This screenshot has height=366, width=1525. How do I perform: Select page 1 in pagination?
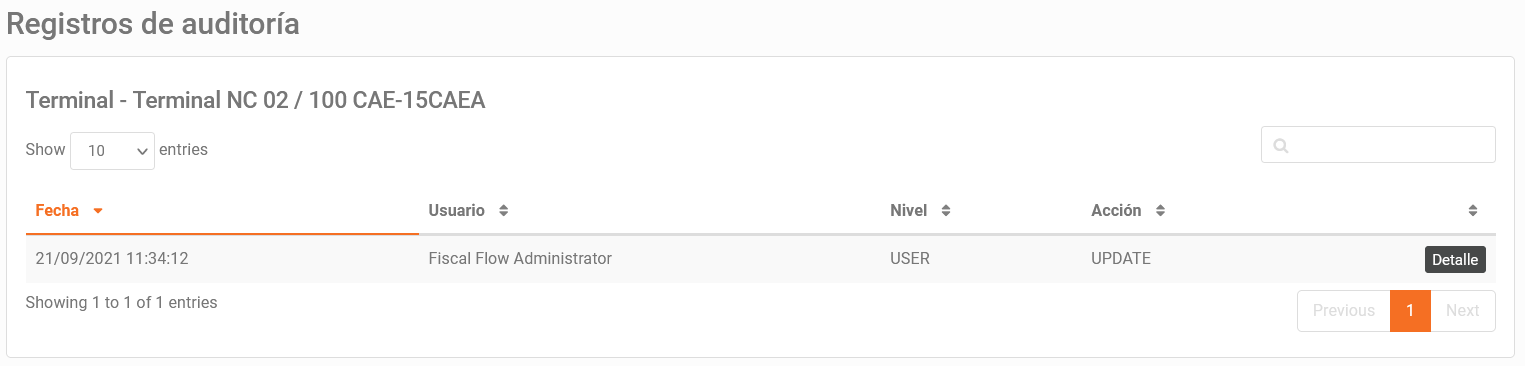tap(1410, 311)
